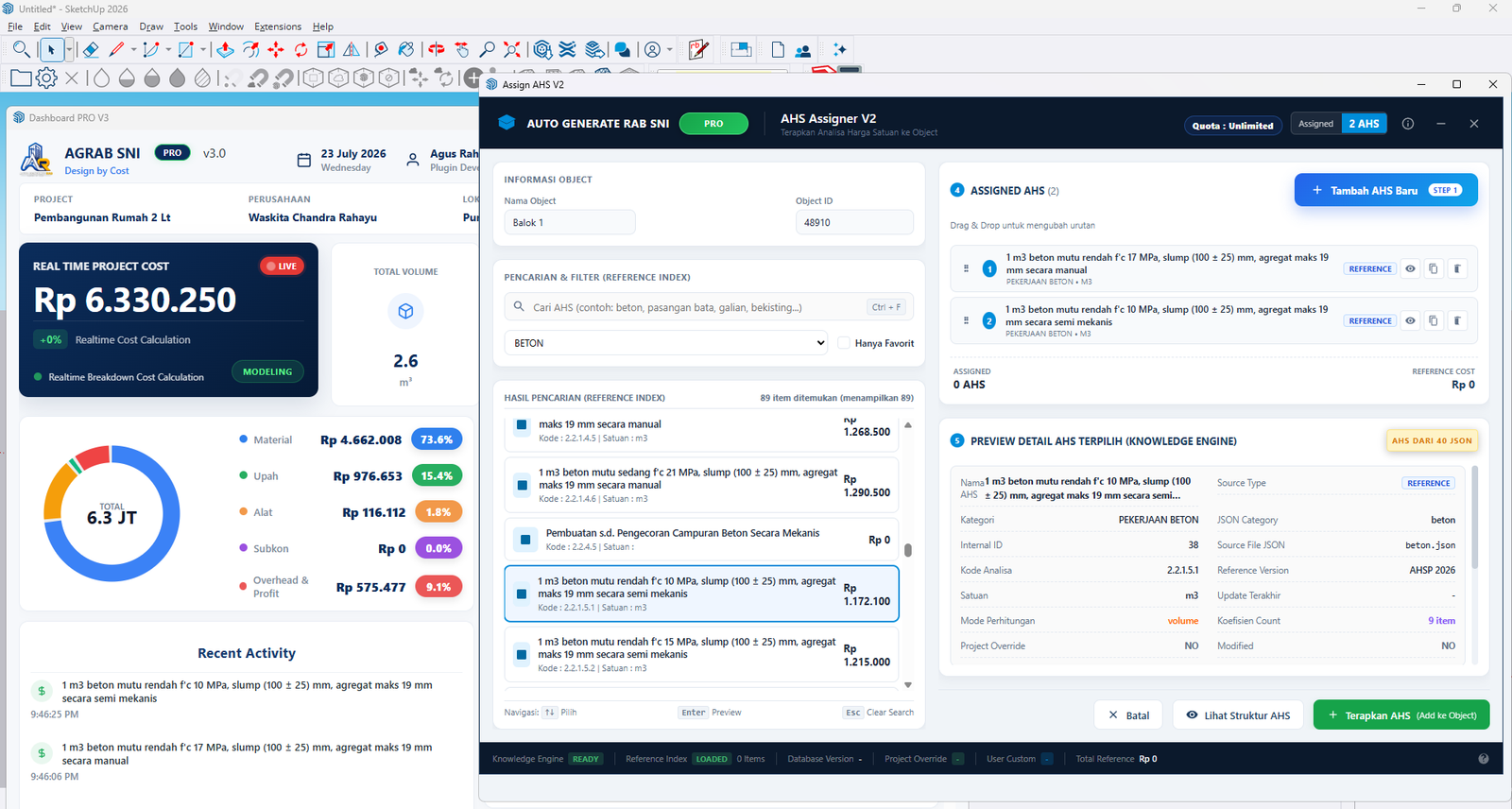Select the Push/Pull tool
The image size is (1512, 809).
pyautogui.click(x=225, y=49)
